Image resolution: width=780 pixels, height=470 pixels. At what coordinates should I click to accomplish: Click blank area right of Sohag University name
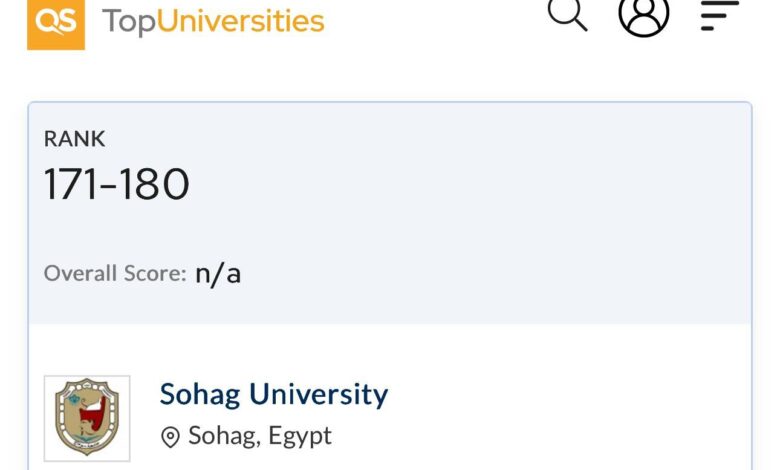[x=560, y=394]
